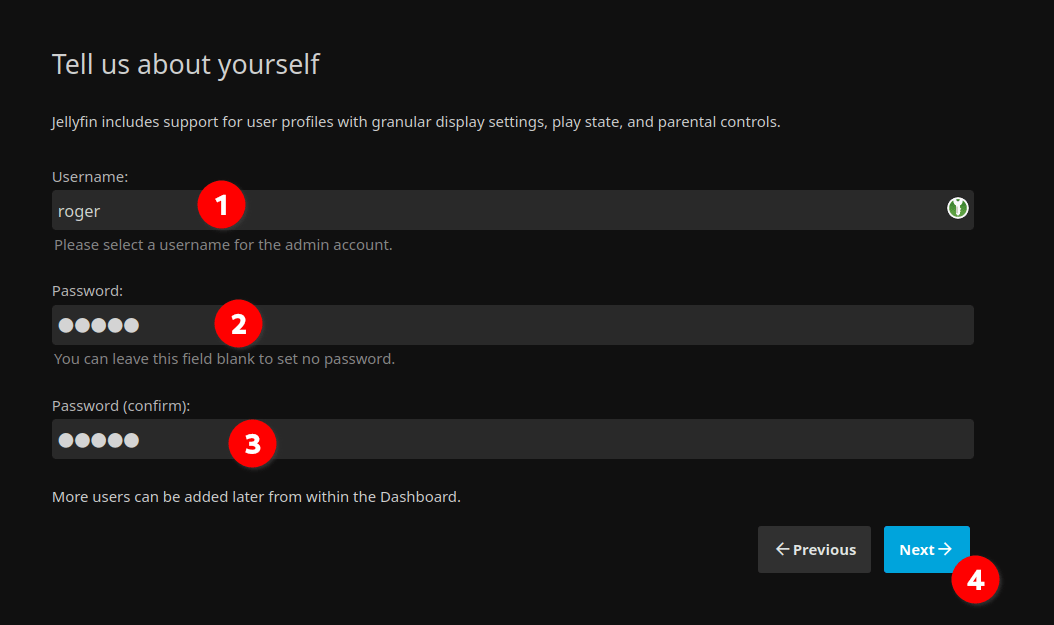Click the "Username:" field label
This screenshot has width=1054, height=625.
[90, 177]
